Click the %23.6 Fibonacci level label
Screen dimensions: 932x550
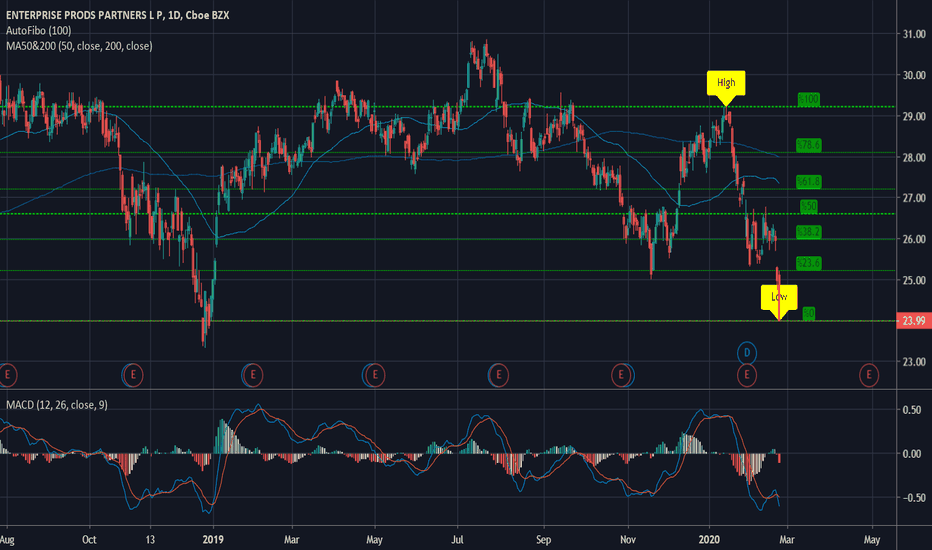(x=808, y=263)
